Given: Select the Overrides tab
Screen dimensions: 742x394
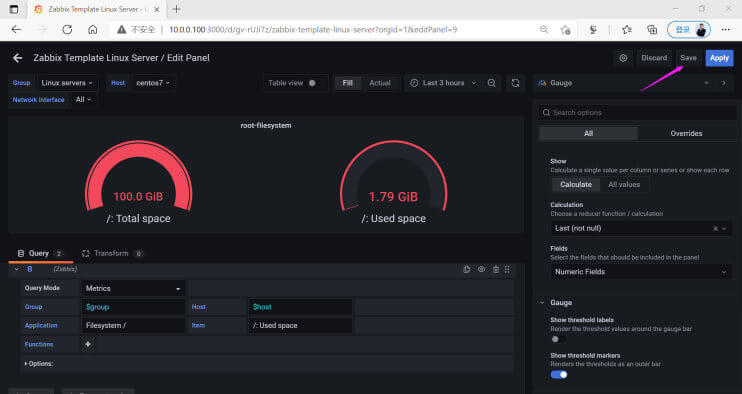Looking at the screenshot, I should click(x=686, y=133).
